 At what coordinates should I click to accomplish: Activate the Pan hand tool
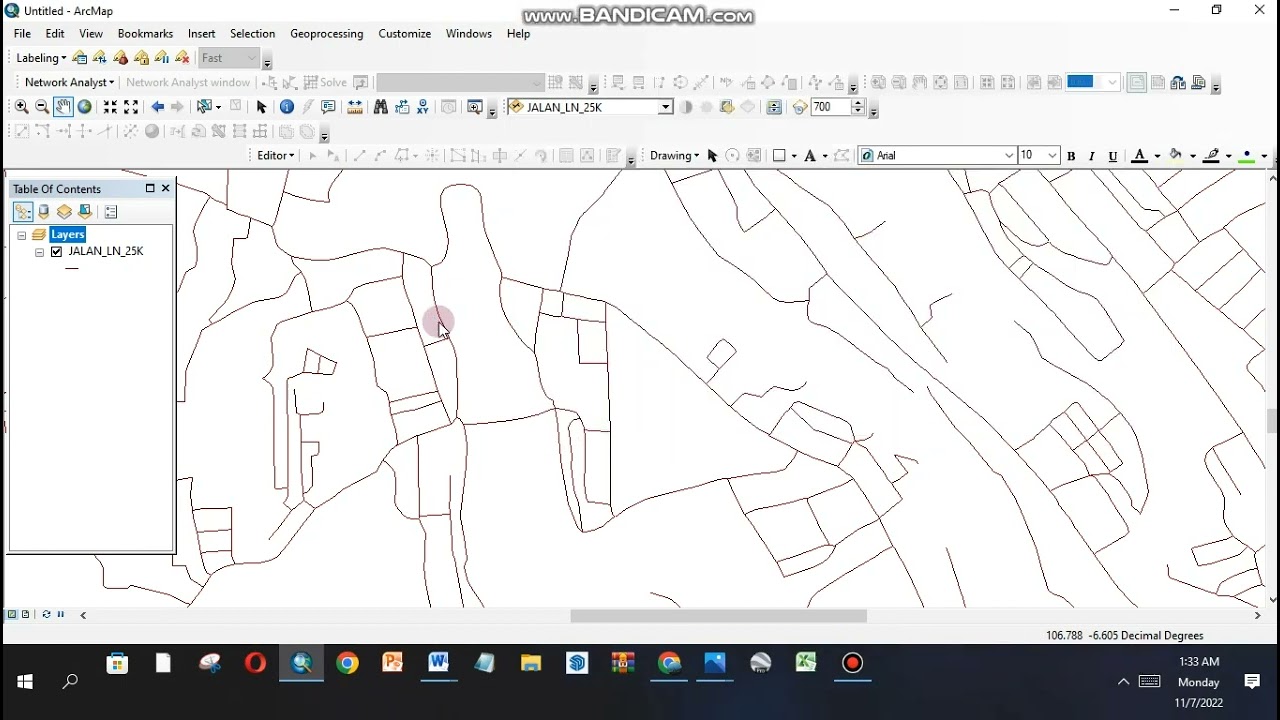(63, 107)
